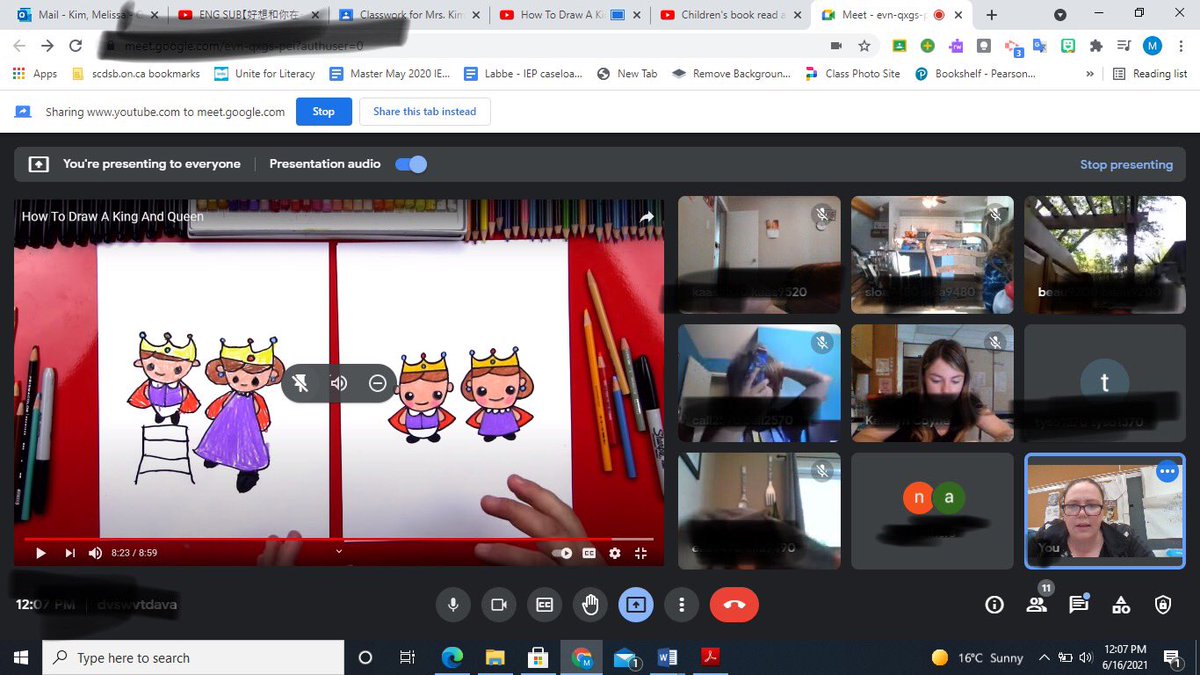Open Word from the taskbar

coord(667,658)
